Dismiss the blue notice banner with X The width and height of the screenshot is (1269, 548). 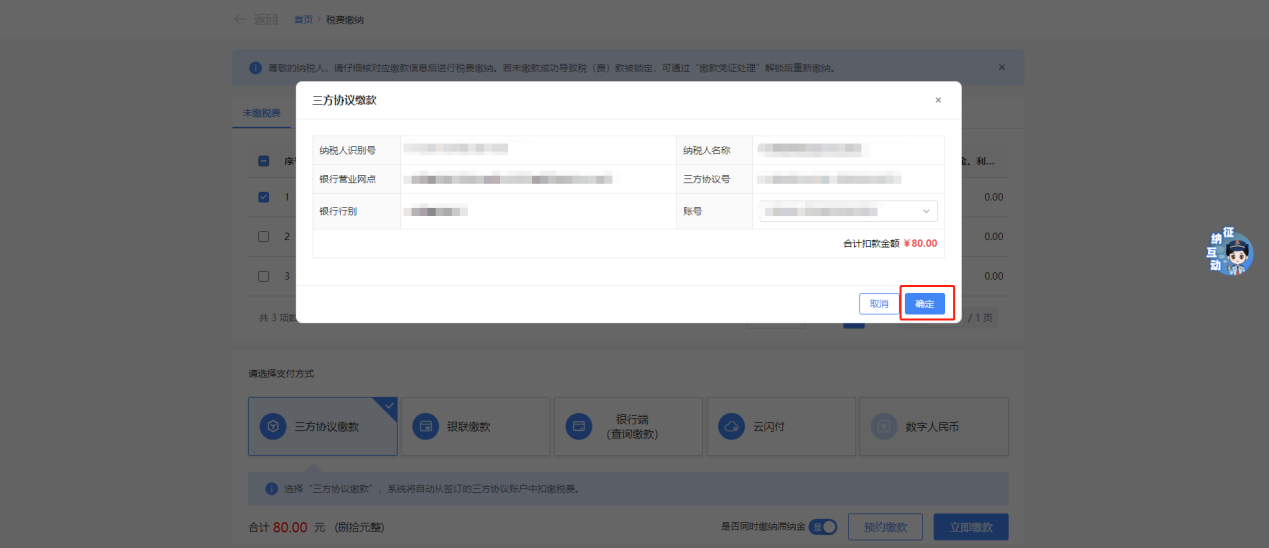coord(1002,67)
